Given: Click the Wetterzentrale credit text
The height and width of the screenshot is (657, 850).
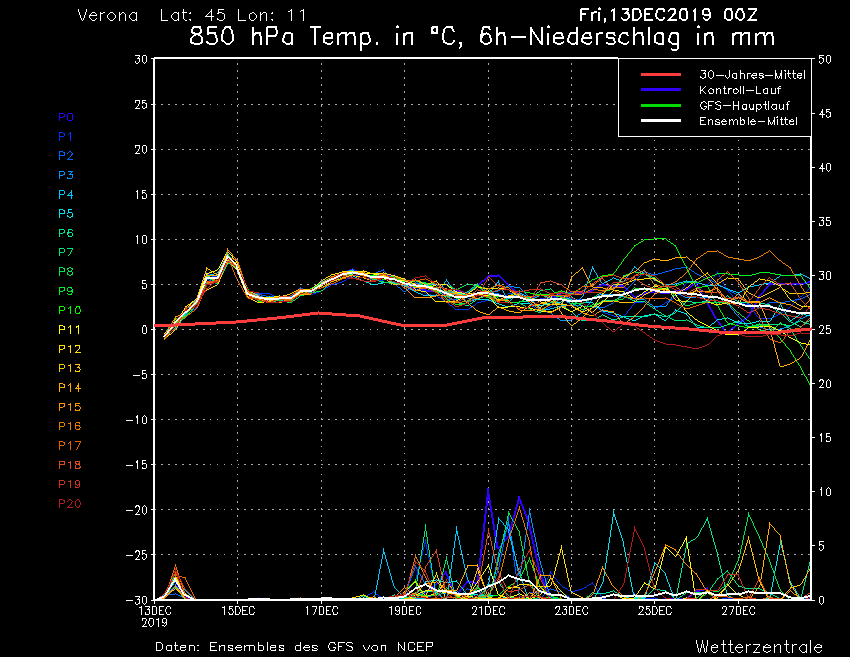Looking at the screenshot, I should (759, 647).
